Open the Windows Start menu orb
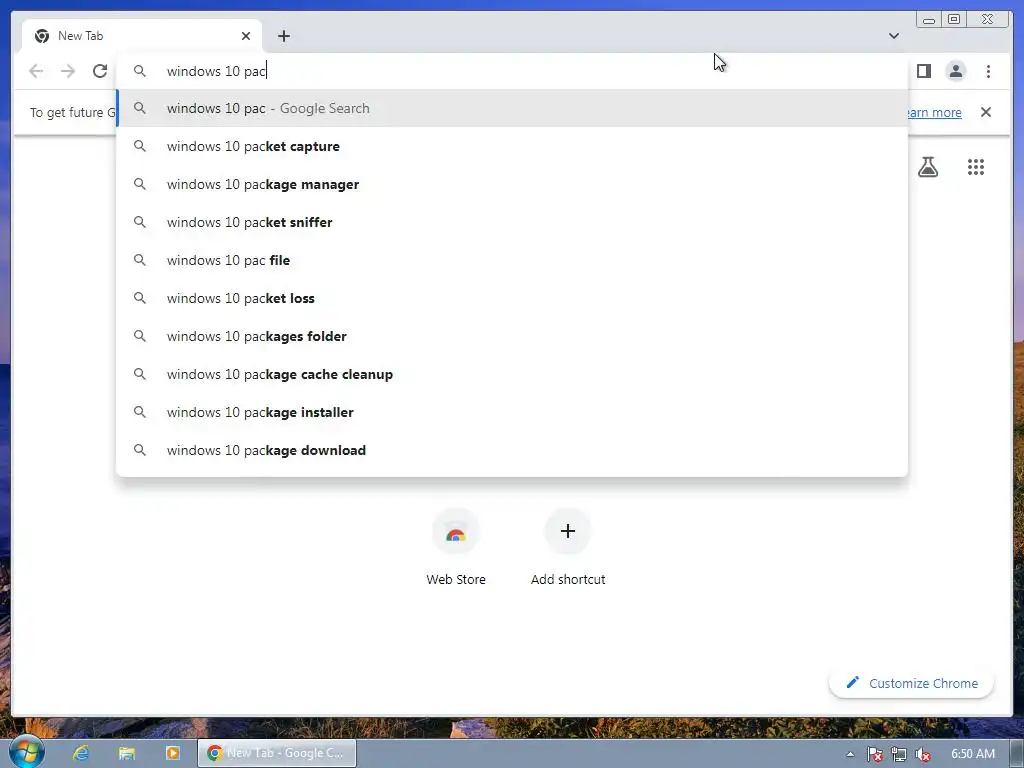The image size is (1024, 768). coord(27,752)
